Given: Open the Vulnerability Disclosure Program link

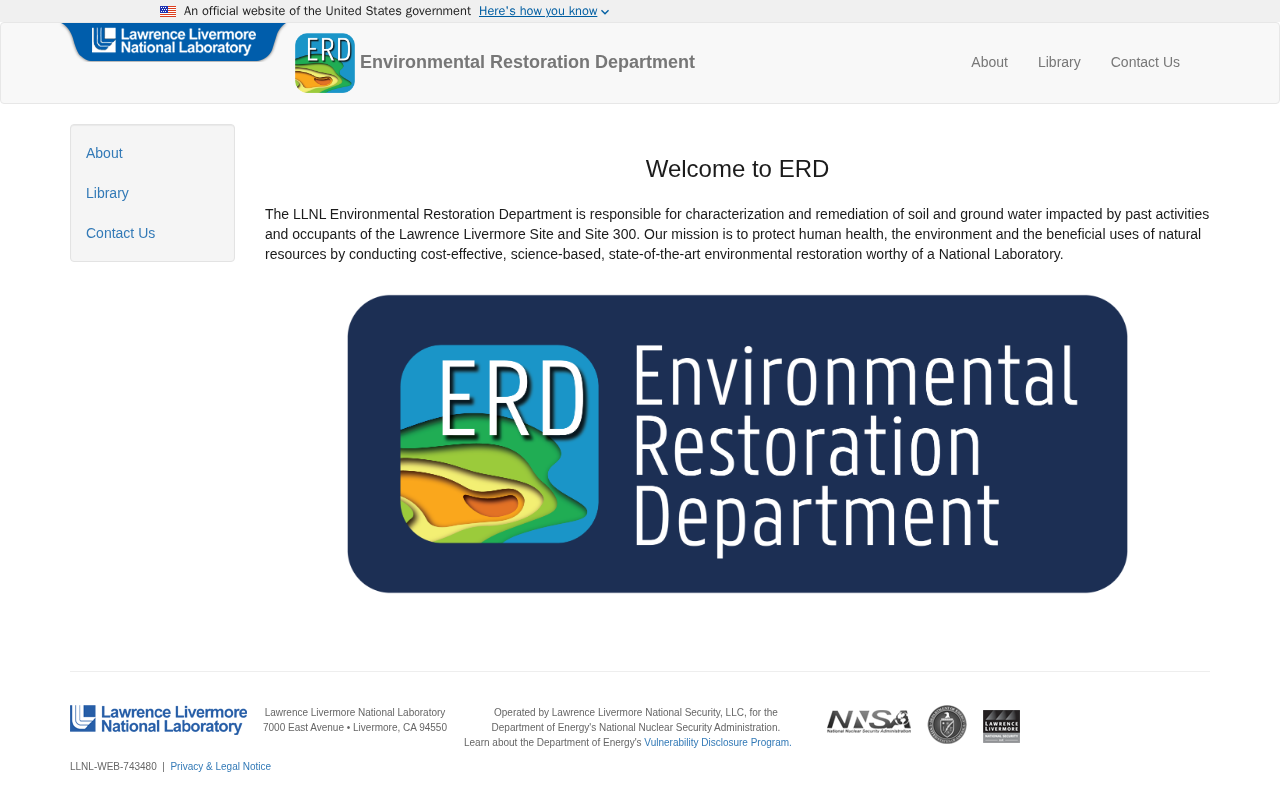Looking at the screenshot, I should pos(718,743).
